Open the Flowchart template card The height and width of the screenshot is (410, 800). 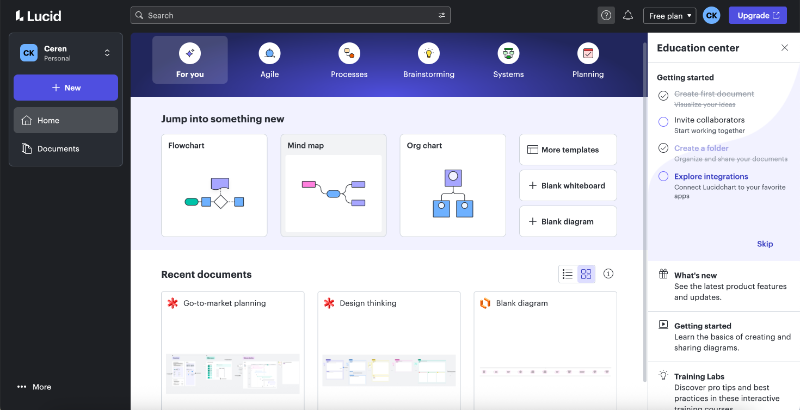214,185
